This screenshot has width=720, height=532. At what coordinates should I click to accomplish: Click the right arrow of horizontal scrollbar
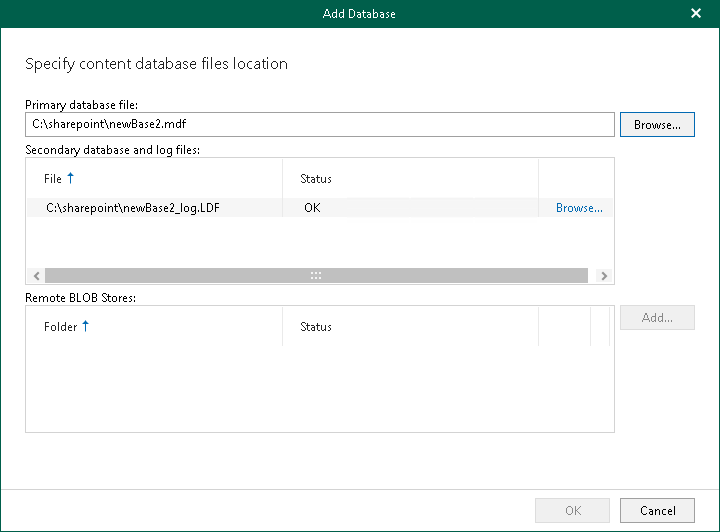tap(603, 276)
